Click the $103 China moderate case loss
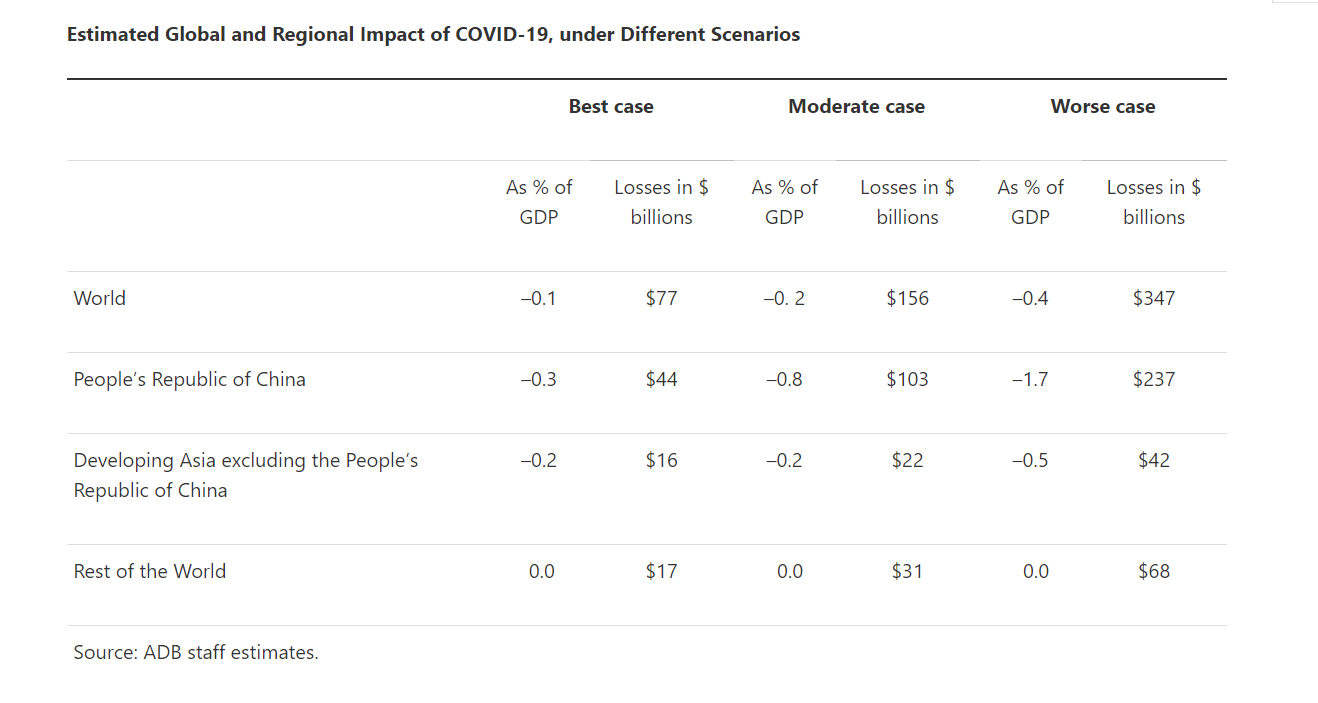This screenshot has height=703, width=1318. point(907,379)
